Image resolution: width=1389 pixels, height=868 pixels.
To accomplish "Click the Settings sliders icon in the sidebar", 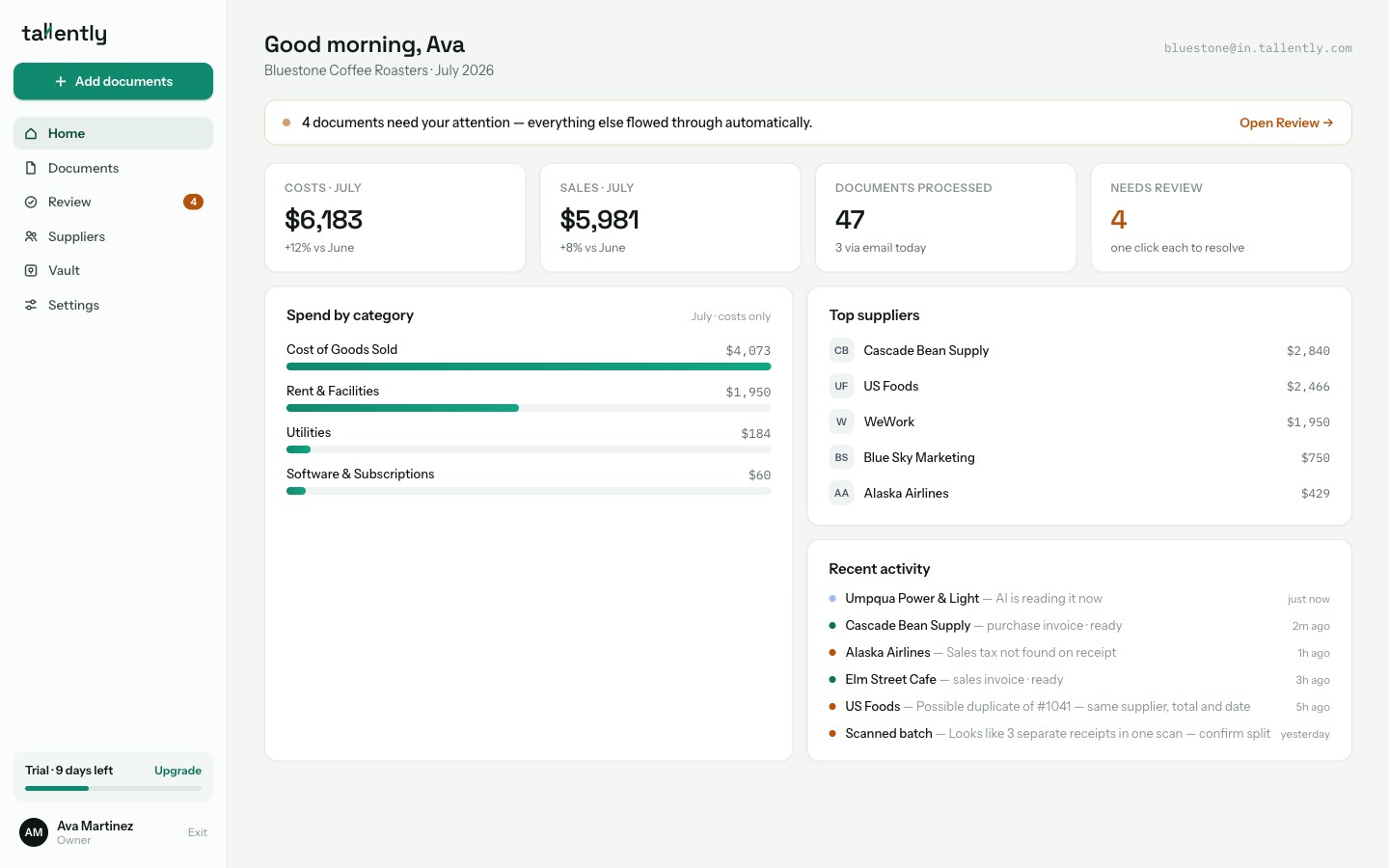I will tap(31, 305).
